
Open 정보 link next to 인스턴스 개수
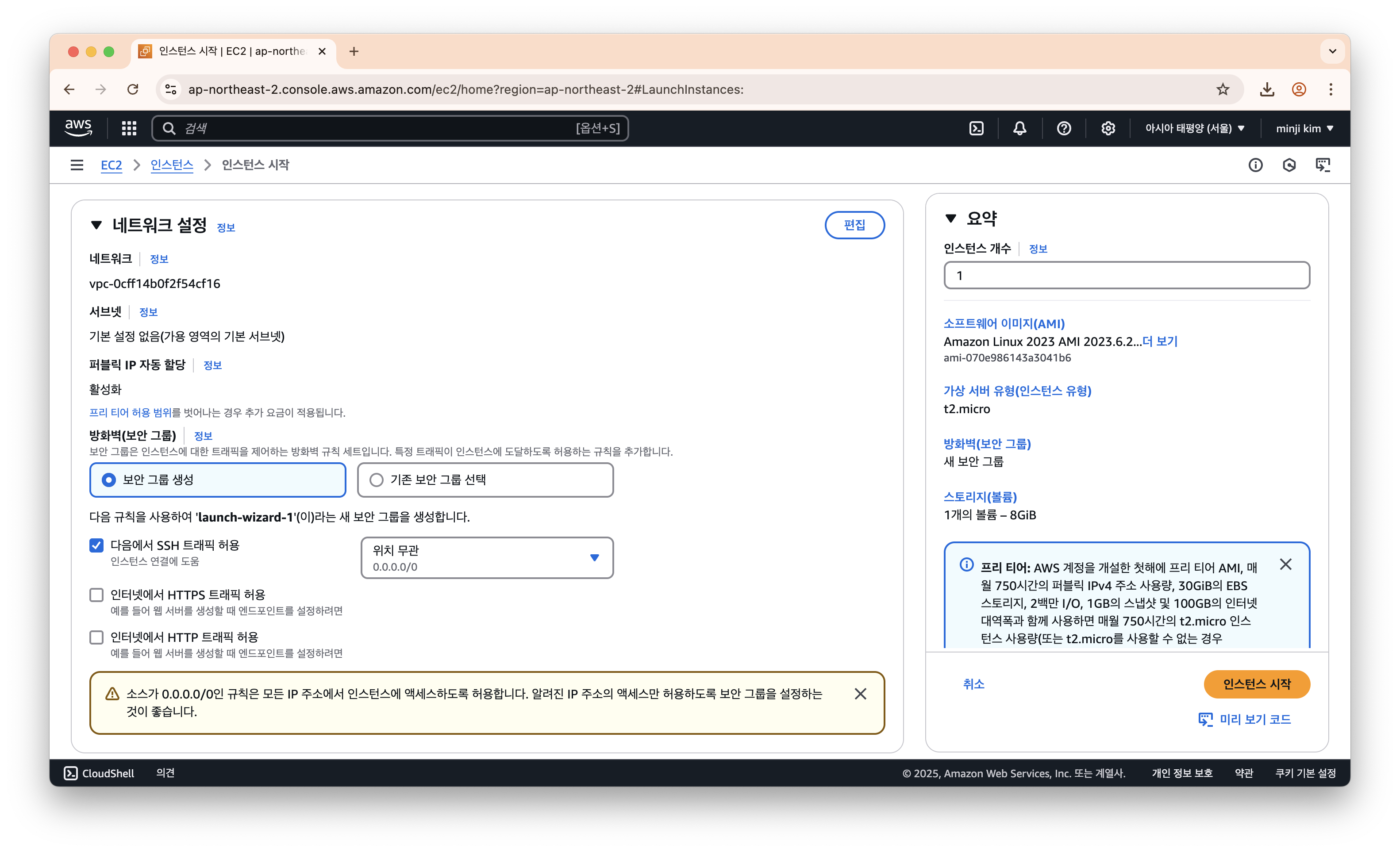pyautogui.click(x=1038, y=249)
